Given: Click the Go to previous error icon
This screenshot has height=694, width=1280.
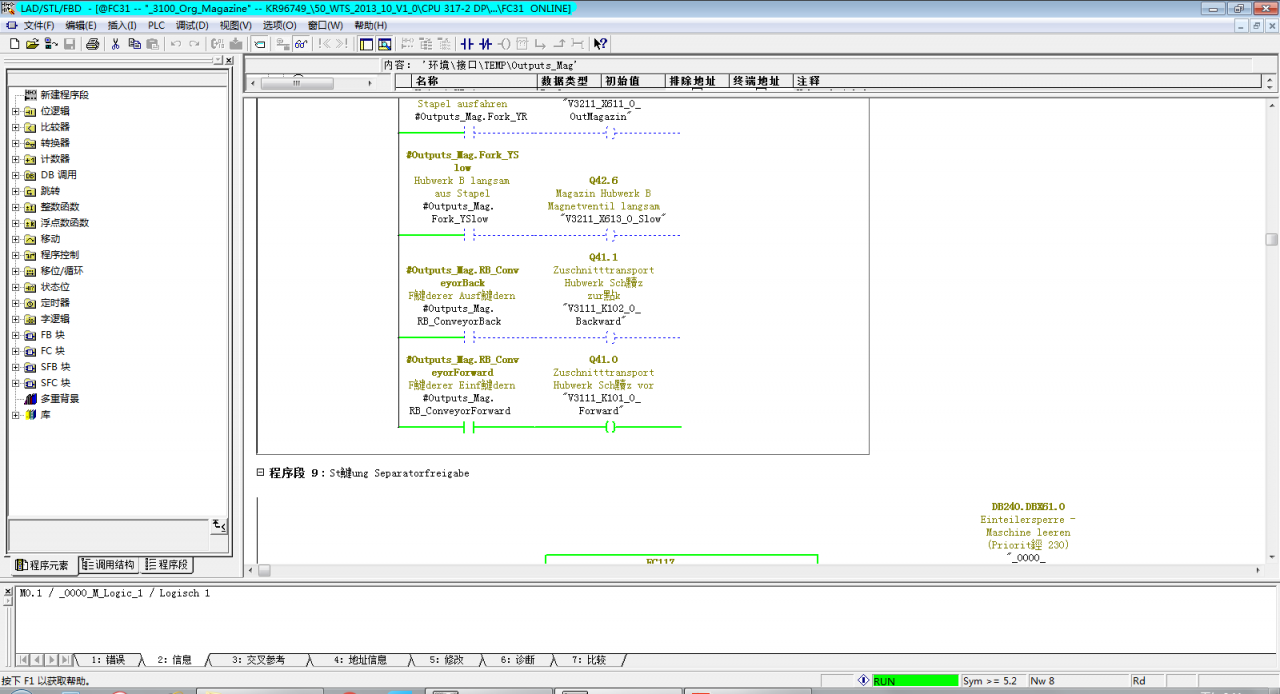Looking at the screenshot, I should click(x=324, y=44).
